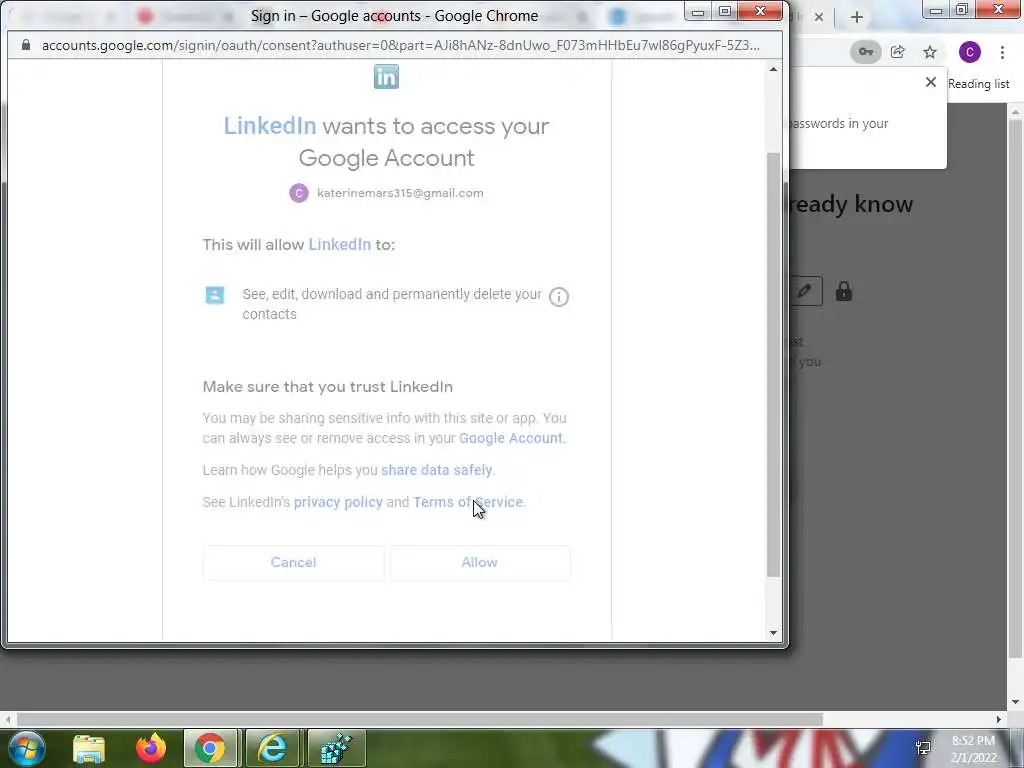Screen dimensions: 1024x768
Task: Open the share data safely link
Action: 437,470
